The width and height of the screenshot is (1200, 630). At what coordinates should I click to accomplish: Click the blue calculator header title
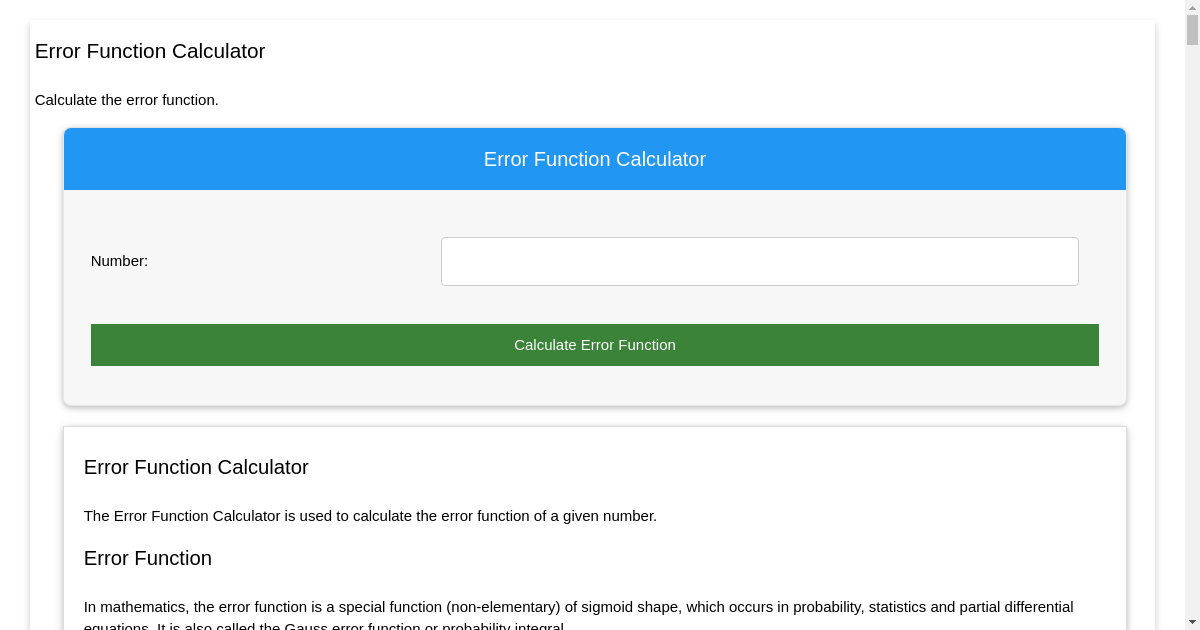(x=595, y=160)
